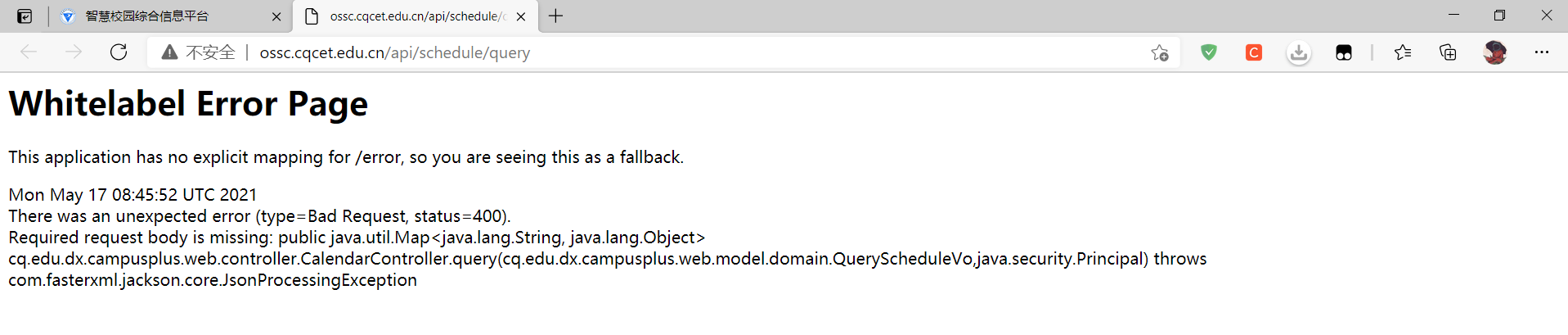This screenshot has height=335, width=1568.
Task: Open the tab actions menu icon
Action: [x=25, y=16]
